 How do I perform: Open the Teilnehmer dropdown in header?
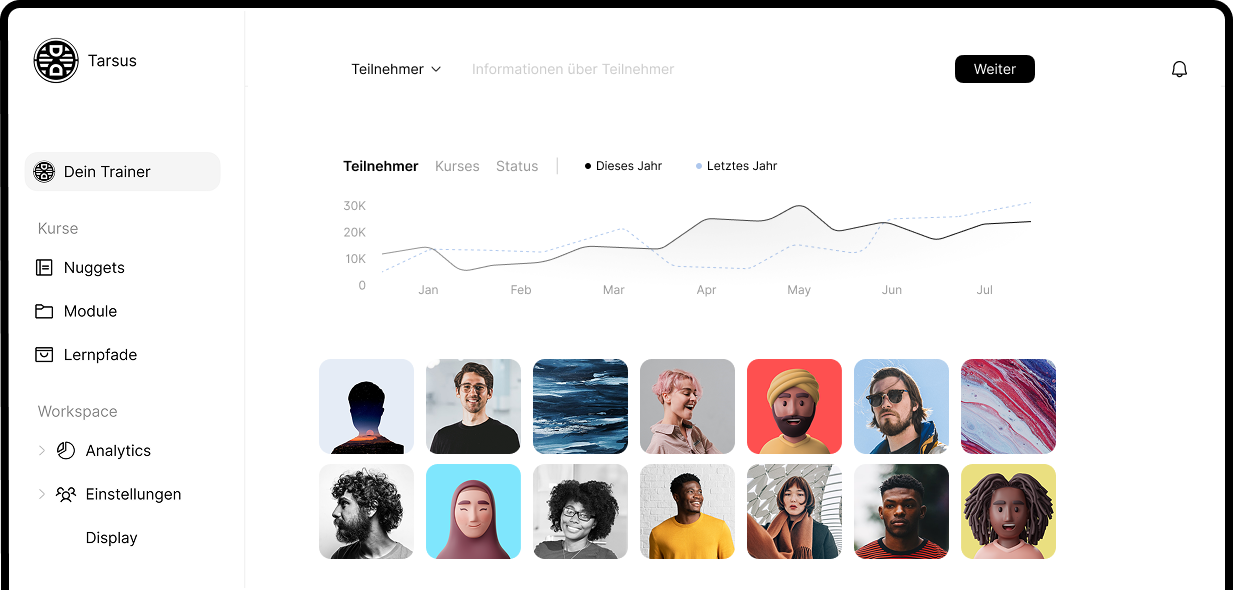(x=396, y=69)
